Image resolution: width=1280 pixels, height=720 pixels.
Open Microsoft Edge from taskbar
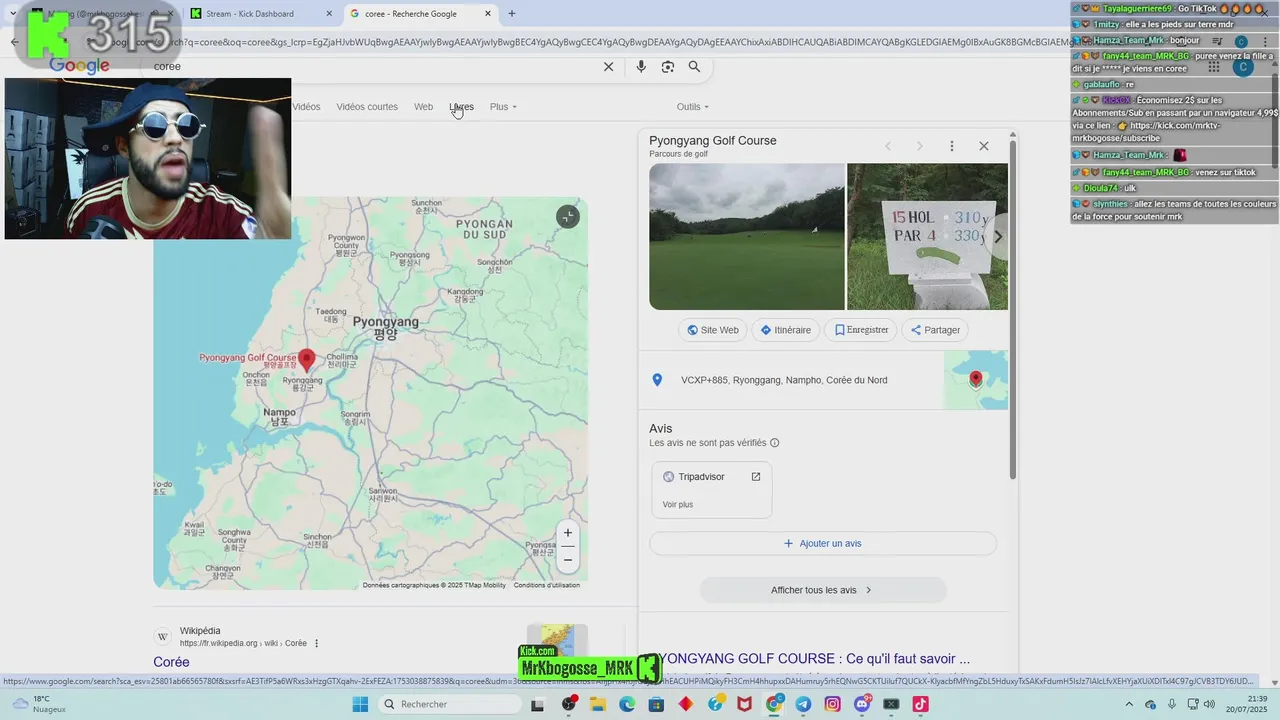point(627,704)
